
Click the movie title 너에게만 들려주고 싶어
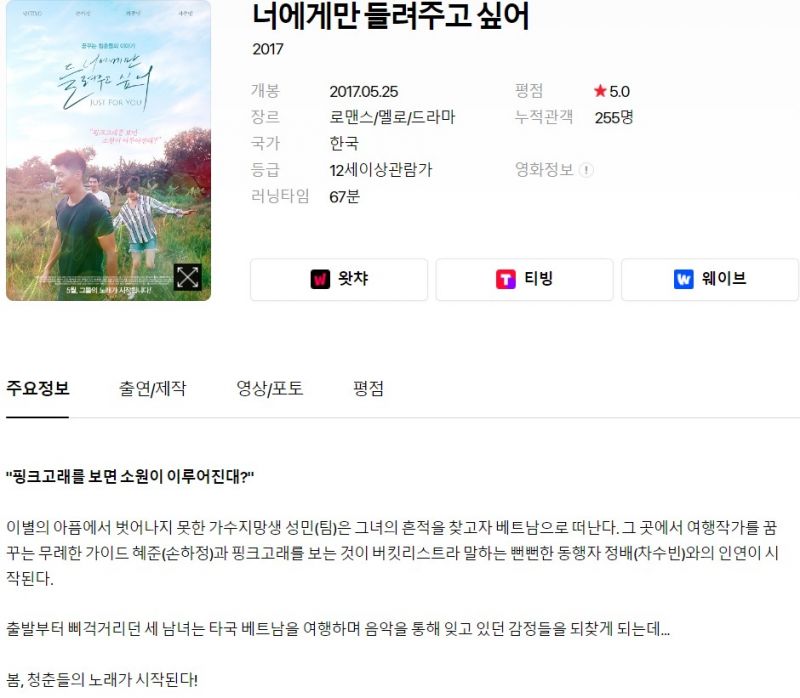point(390,15)
